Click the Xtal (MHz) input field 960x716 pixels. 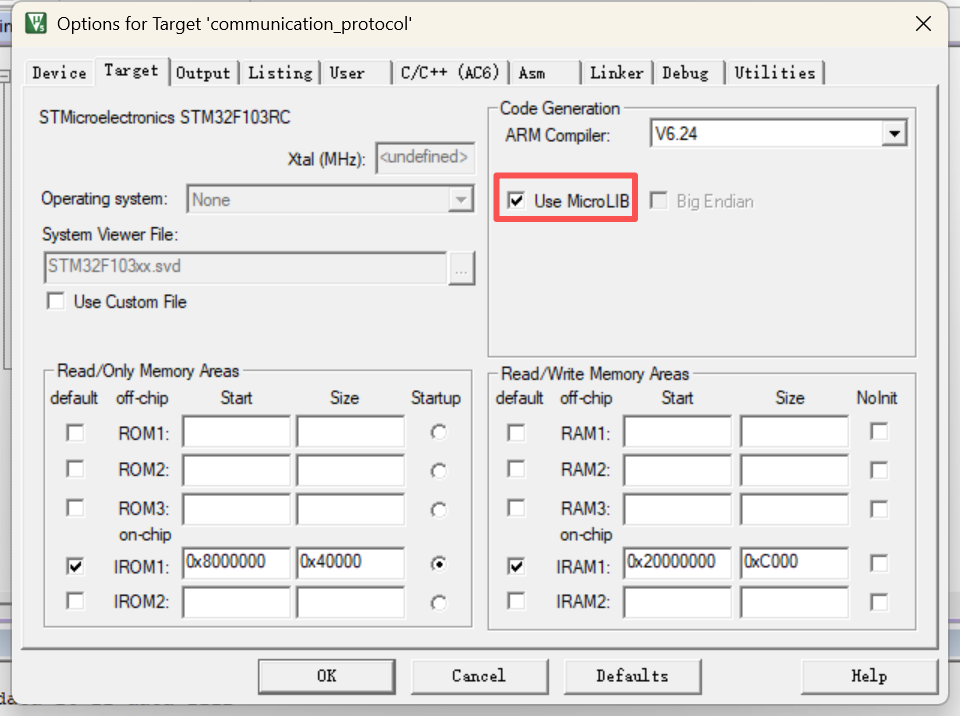(x=426, y=157)
